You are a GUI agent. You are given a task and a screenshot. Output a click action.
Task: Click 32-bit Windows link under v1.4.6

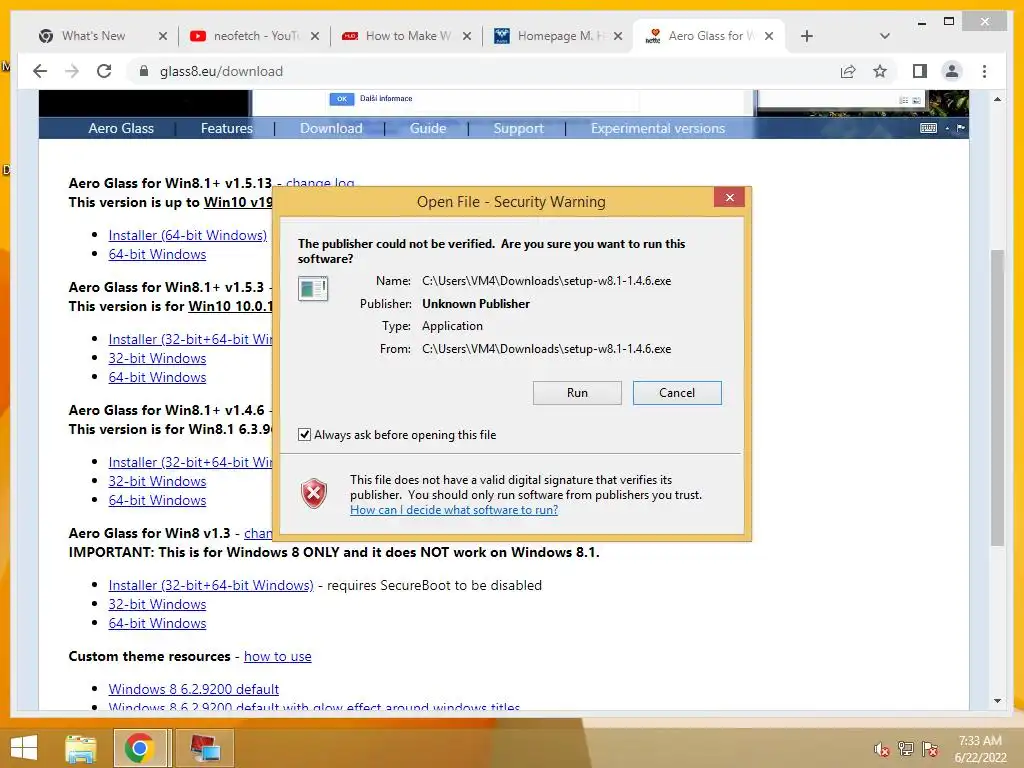(x=157, y=481)
